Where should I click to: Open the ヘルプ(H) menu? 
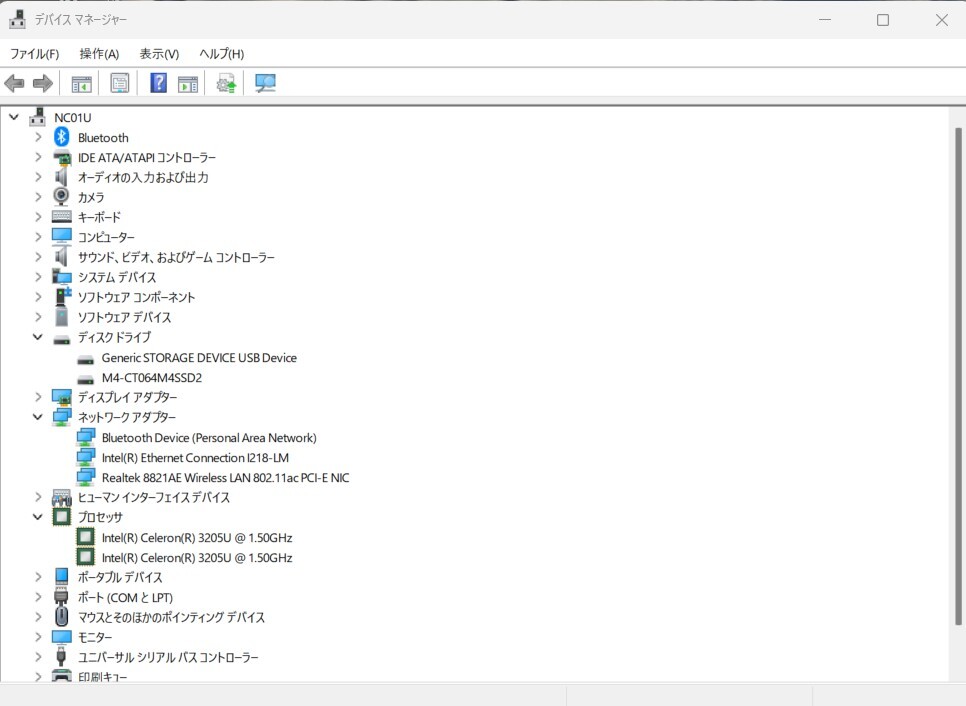[x=222, y=54]
